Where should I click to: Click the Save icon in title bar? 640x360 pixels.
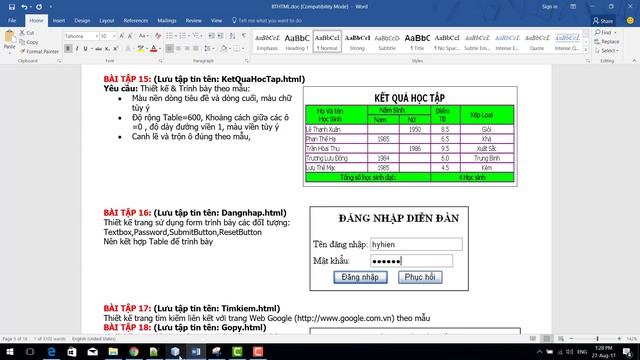coord(11,7)
